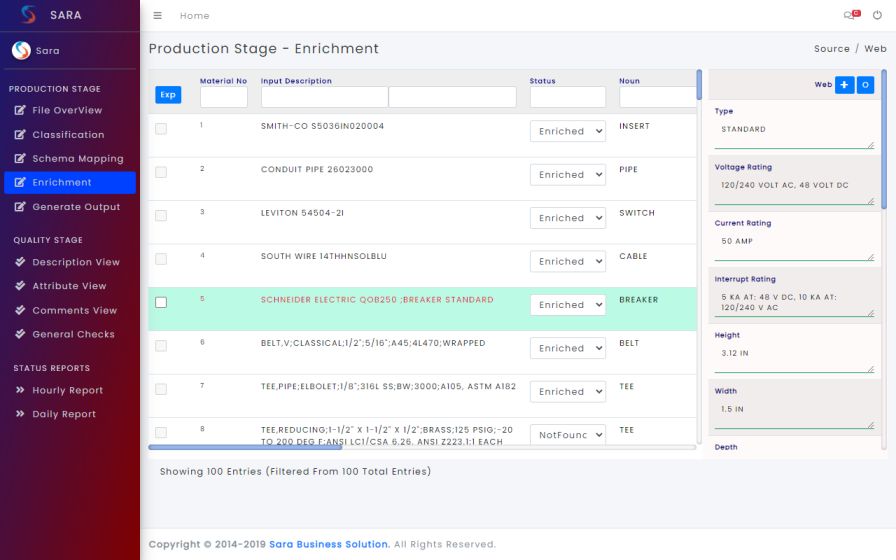Click the Schema Mapping edit icon
Screen dimensions: 896x560
click(20, 158)
